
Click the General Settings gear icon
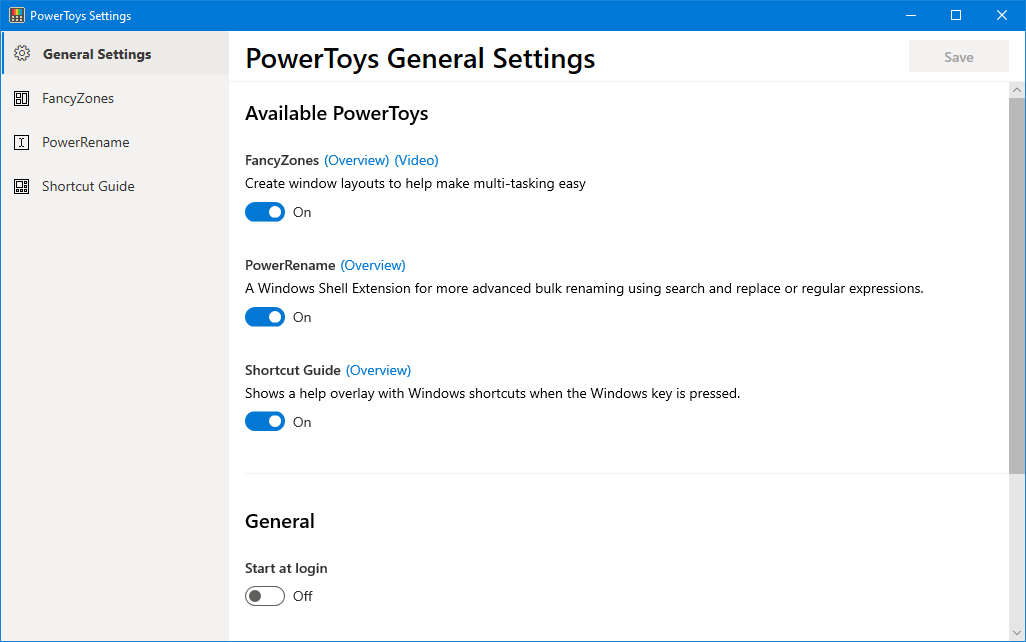click(x=22, y=54)
